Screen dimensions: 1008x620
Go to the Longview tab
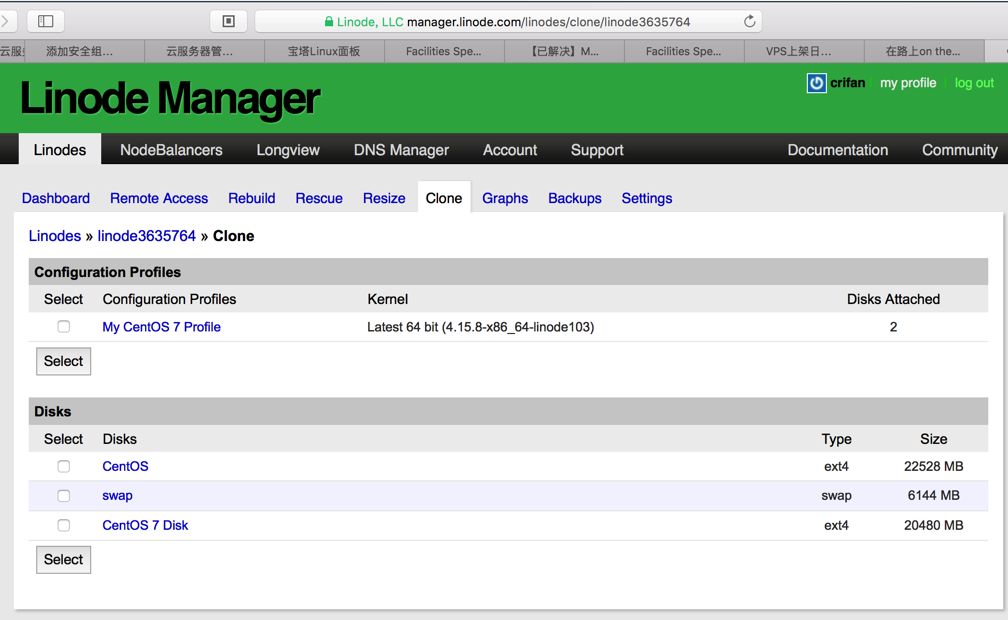pos(288,150)
